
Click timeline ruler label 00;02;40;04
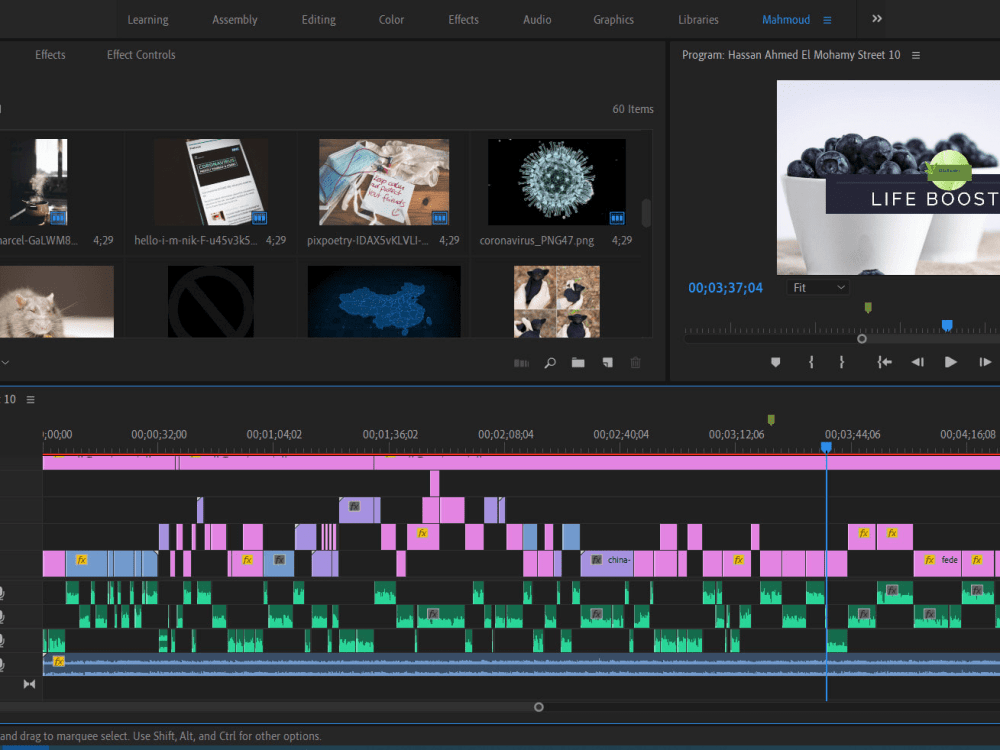621,434
